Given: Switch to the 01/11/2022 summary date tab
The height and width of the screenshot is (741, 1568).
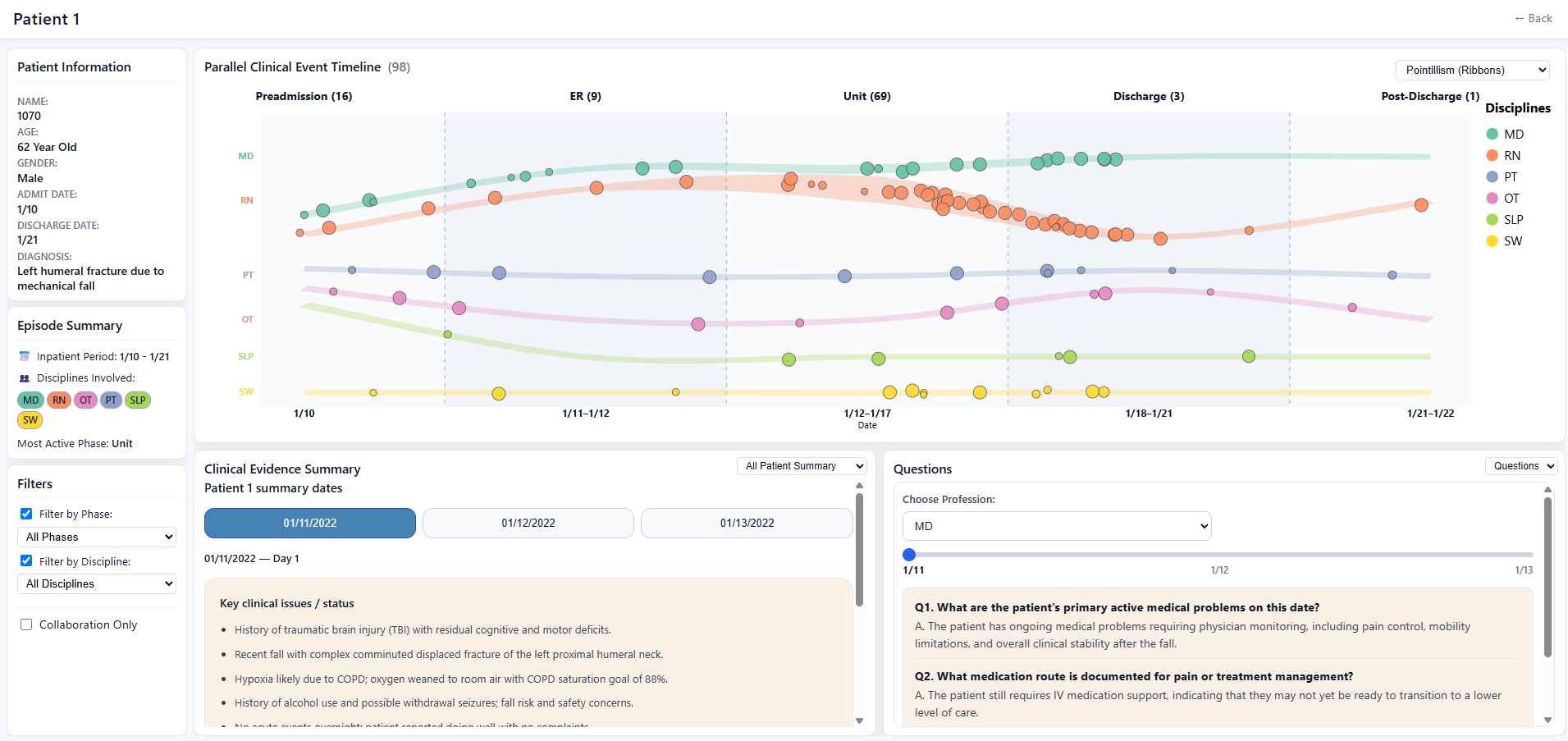Looking at the screenshot, I should point(310,523).
